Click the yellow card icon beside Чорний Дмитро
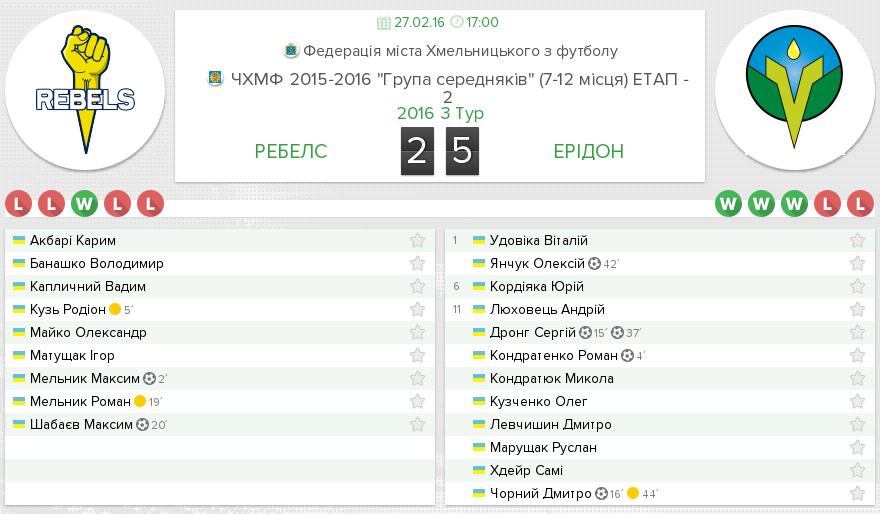Screen dimensions: 880x514 click(x=633, y=493)
